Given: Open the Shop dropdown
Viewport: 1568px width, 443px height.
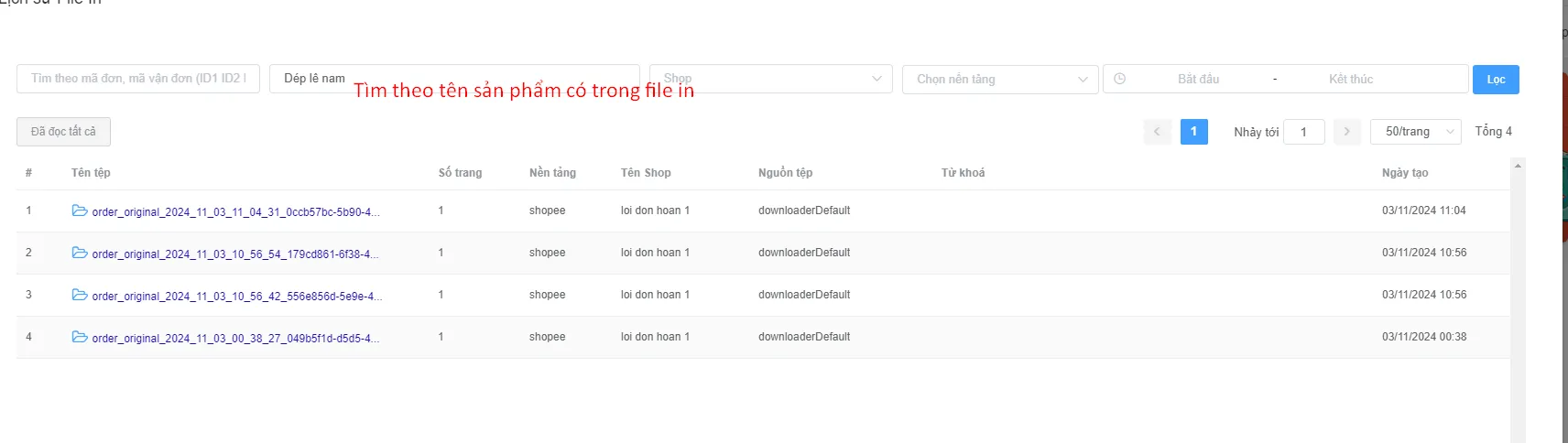Looking at the screenshot, I should coord(771,79).
